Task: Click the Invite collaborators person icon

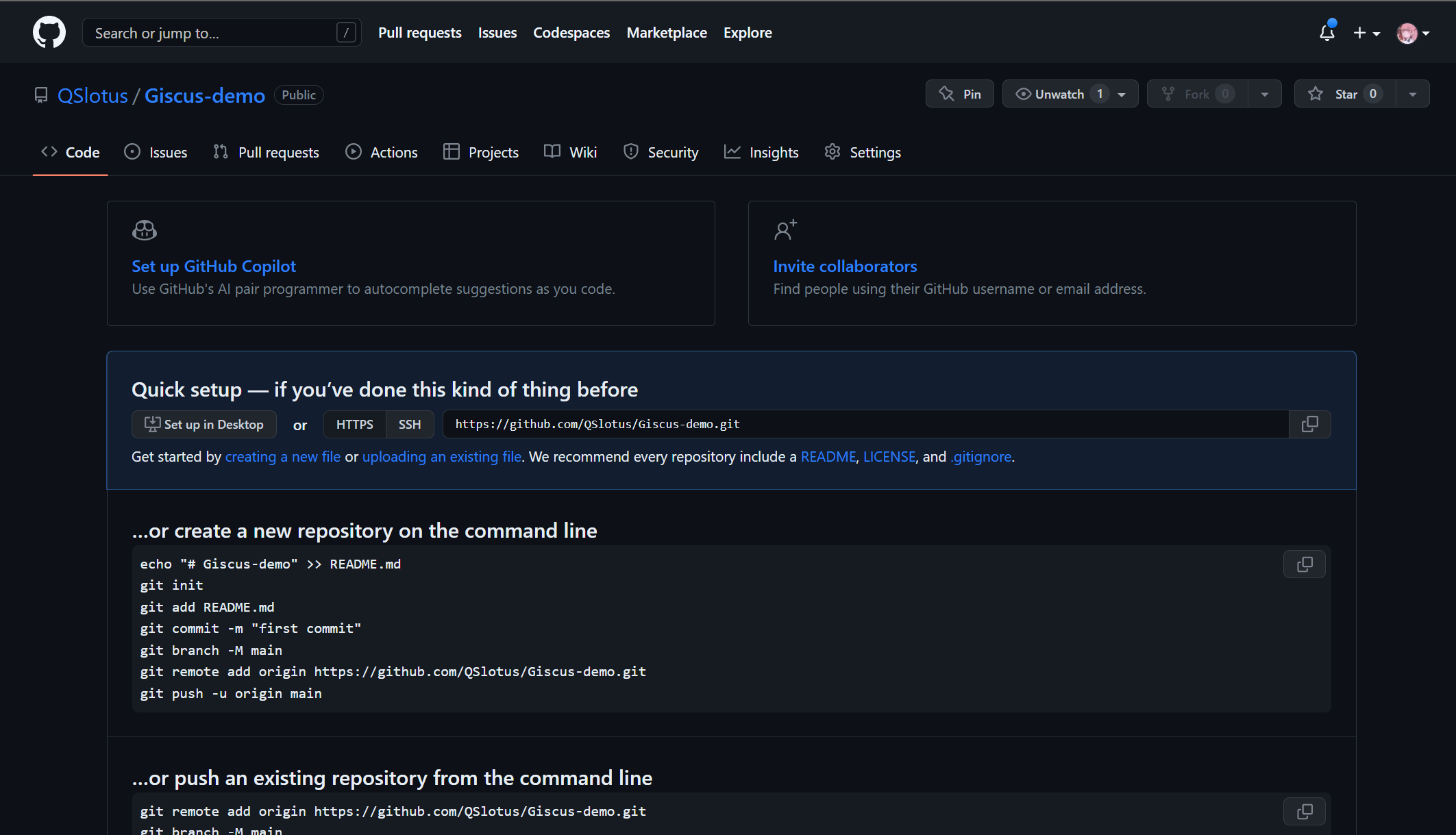Action: [785, 230]
